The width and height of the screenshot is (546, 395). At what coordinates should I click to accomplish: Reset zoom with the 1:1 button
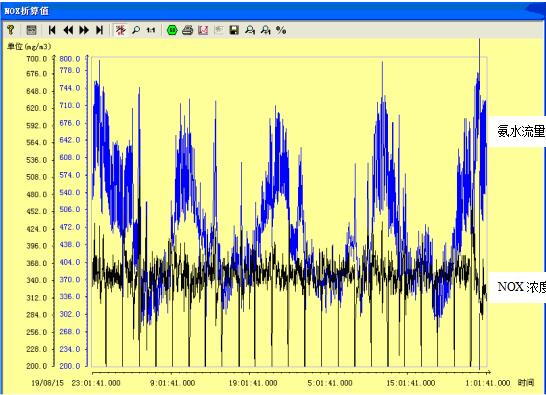pyautogui.click(x=151, y=30)
